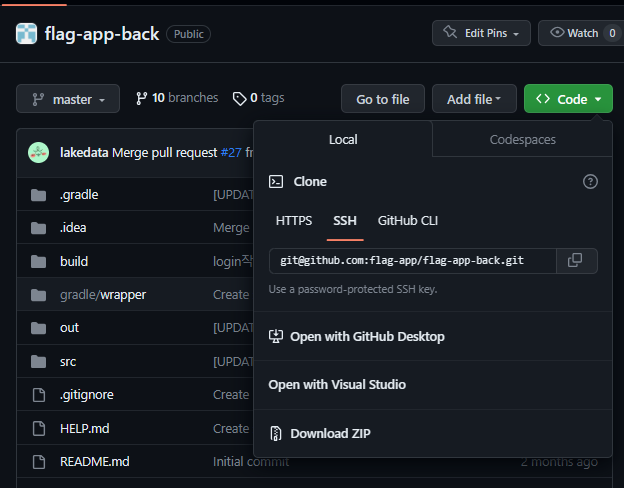Viewport: 624px width, 488px height.
Task: Open the 0 tags link
Action: [x=259, y=98]
